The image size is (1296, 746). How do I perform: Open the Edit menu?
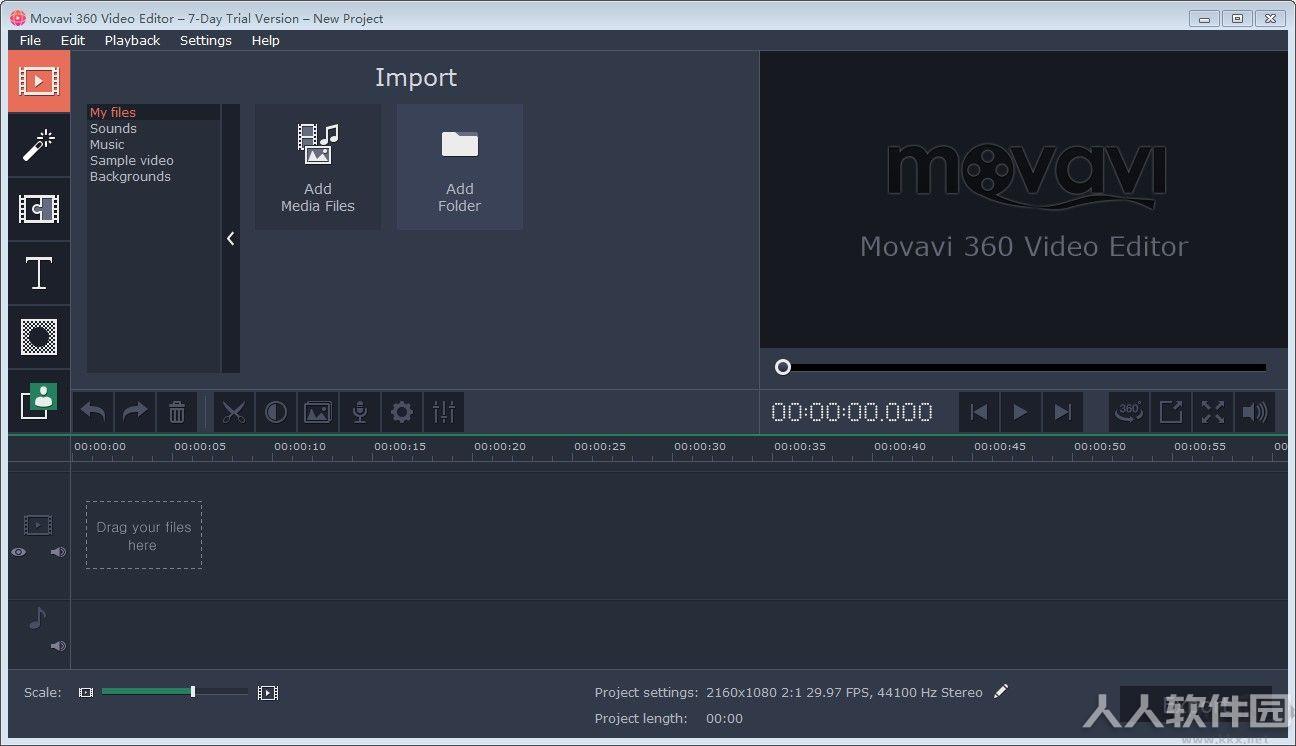coord(73,40)
